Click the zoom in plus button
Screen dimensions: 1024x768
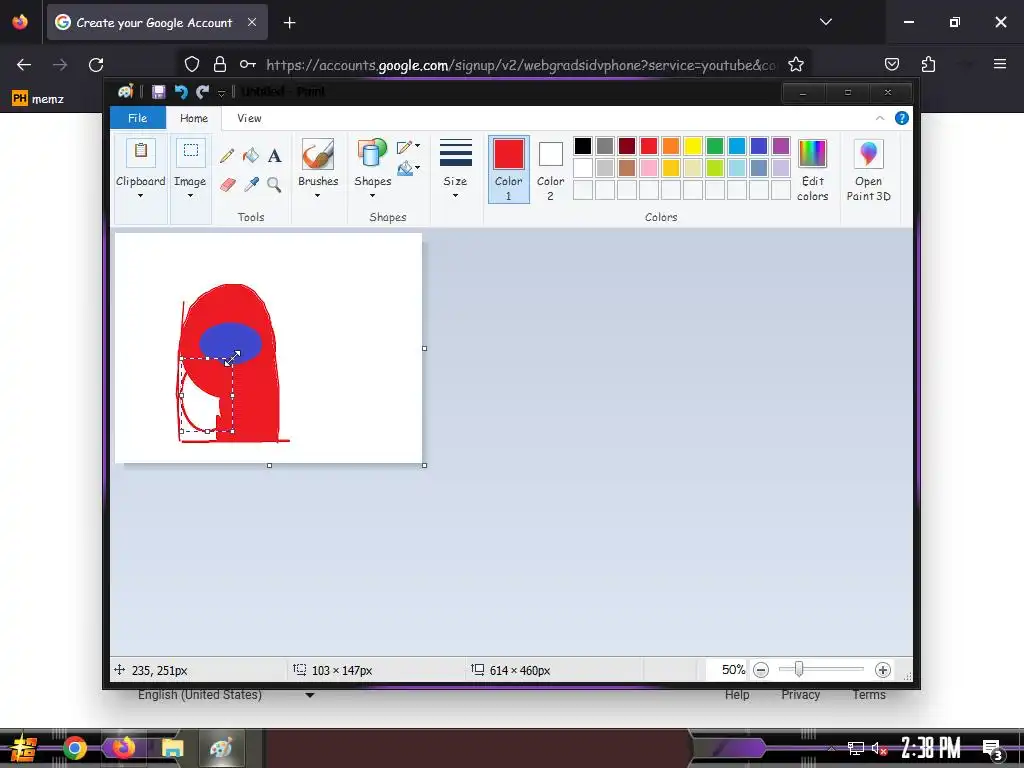[x=883, y=670]
